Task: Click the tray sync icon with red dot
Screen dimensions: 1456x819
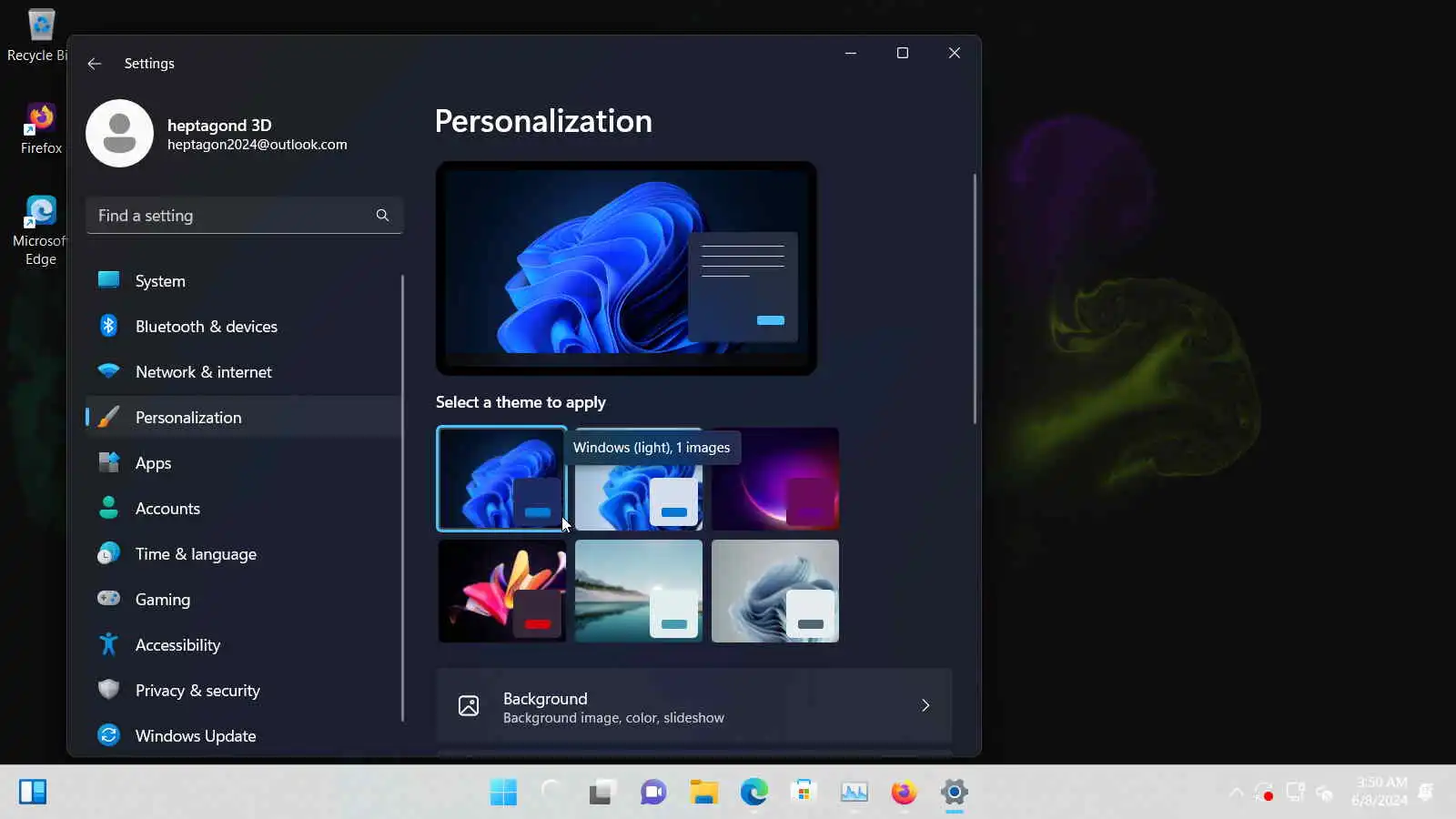Action: click(x=1264, y=793)
